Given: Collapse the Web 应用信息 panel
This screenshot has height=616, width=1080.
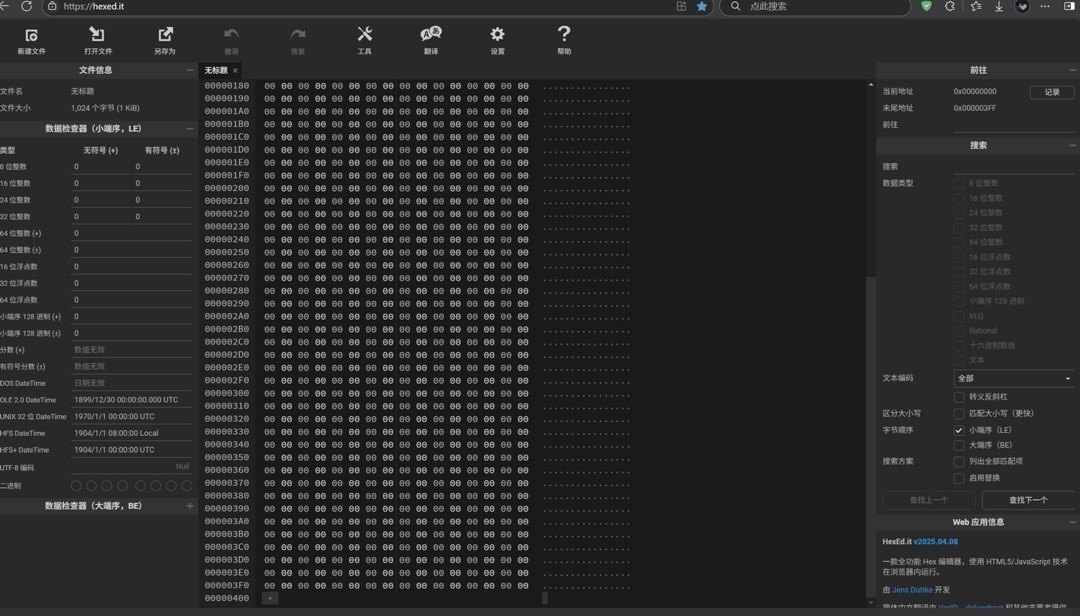Looking at the screenshot, I should pyautogui.click(x=1072, y=522).
